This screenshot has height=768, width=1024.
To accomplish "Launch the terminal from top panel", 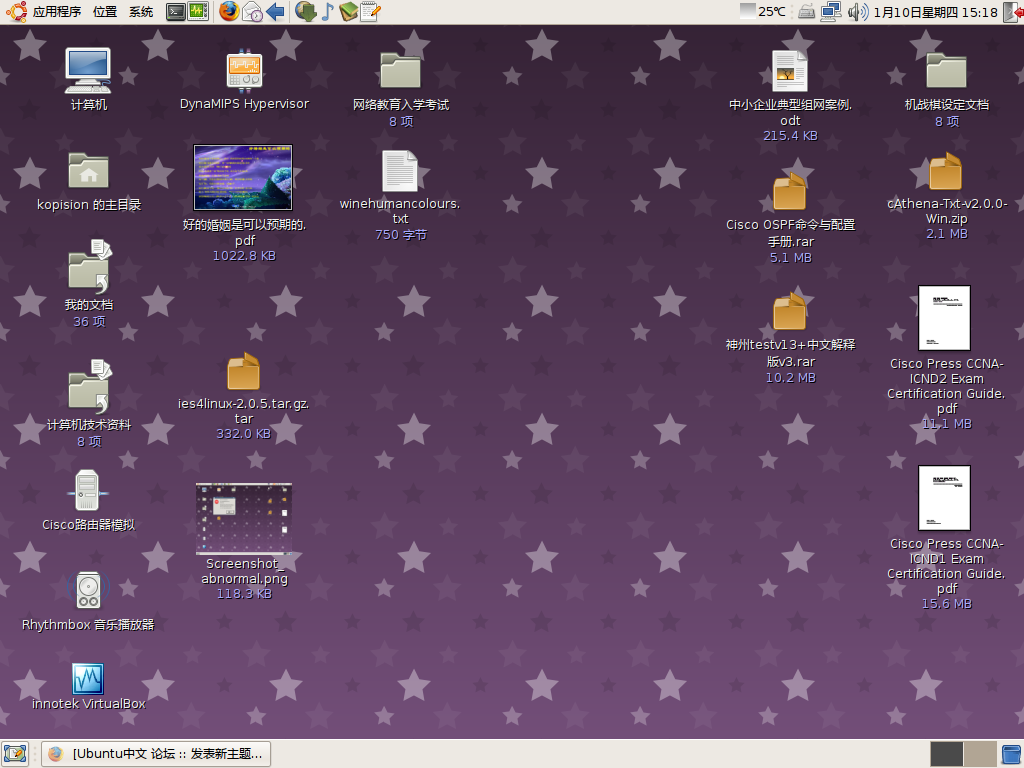I will click(176, 11).
